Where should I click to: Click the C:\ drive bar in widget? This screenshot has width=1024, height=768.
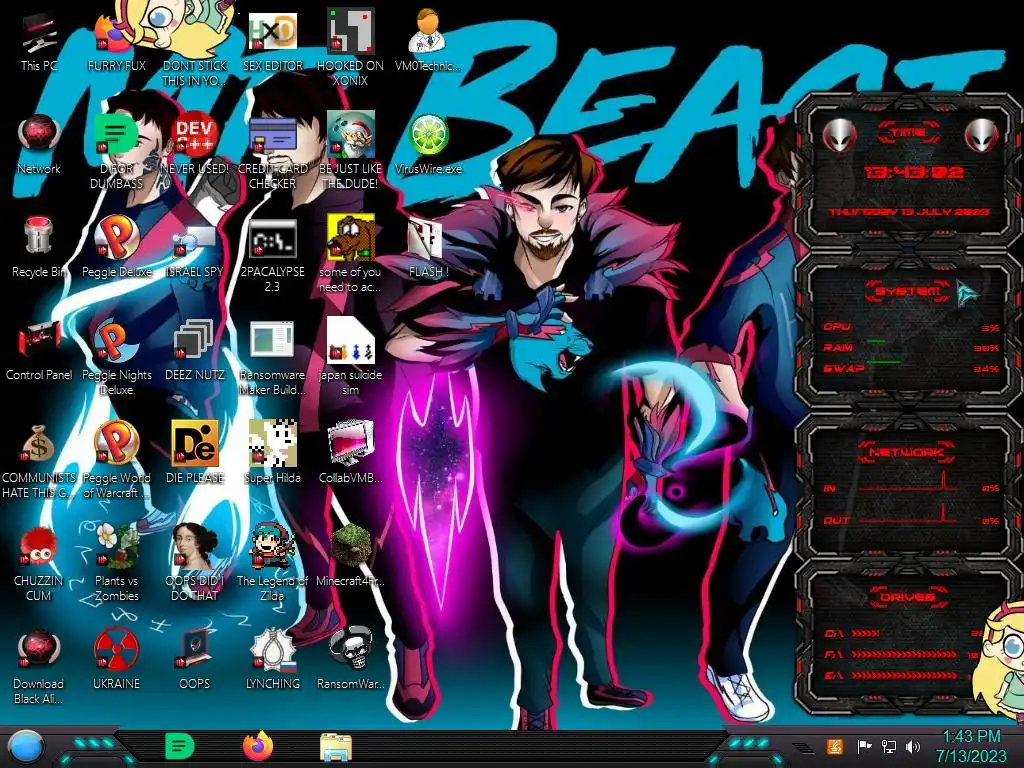point(865,633)
